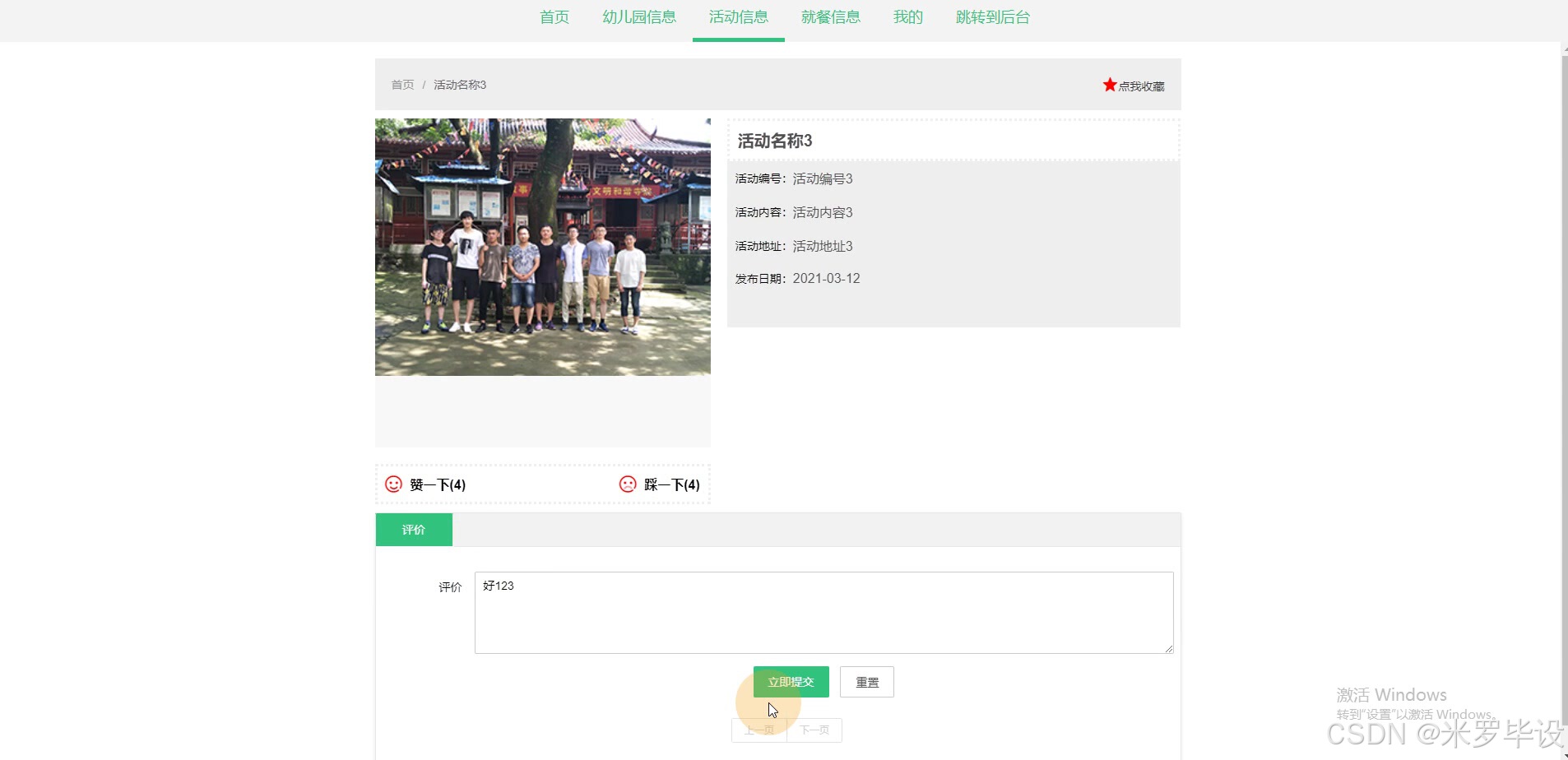
Task: Click the smiley face like icon
Action: pyautogui.click(x=394, y=484)
